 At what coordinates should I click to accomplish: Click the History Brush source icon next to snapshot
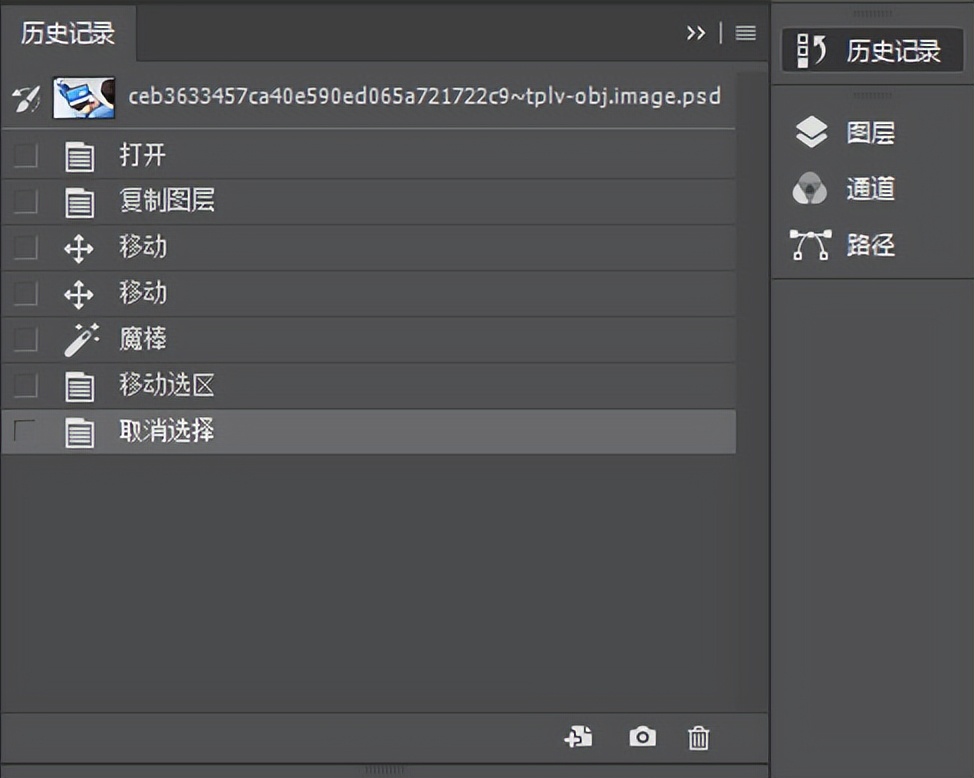(x=24, y=97)
